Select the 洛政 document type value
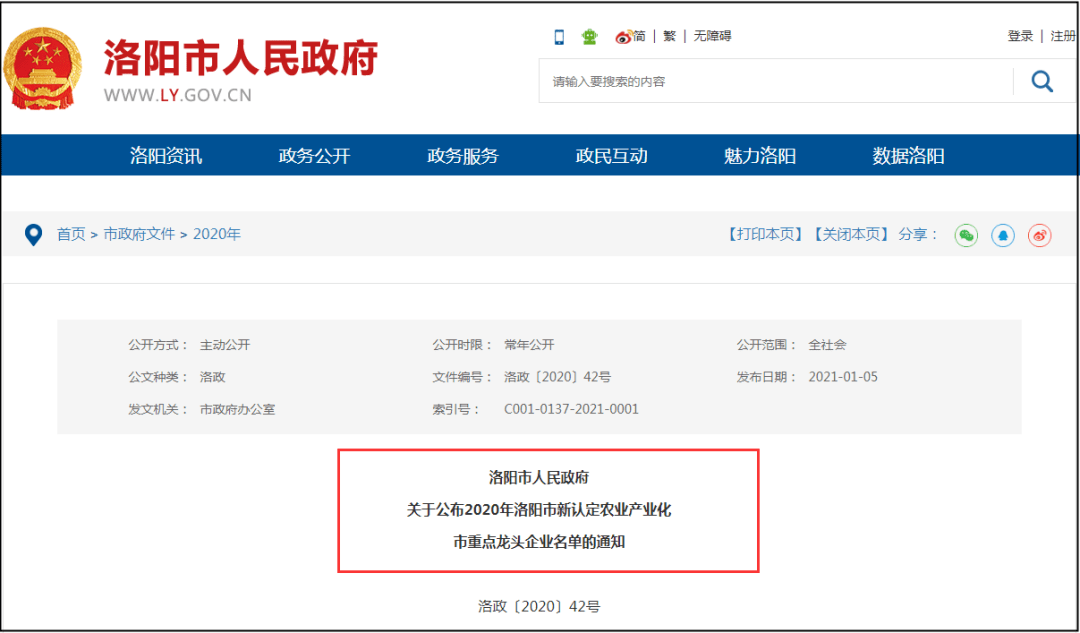The height and width of the screenshot is (633, 1080). [213, 377]
